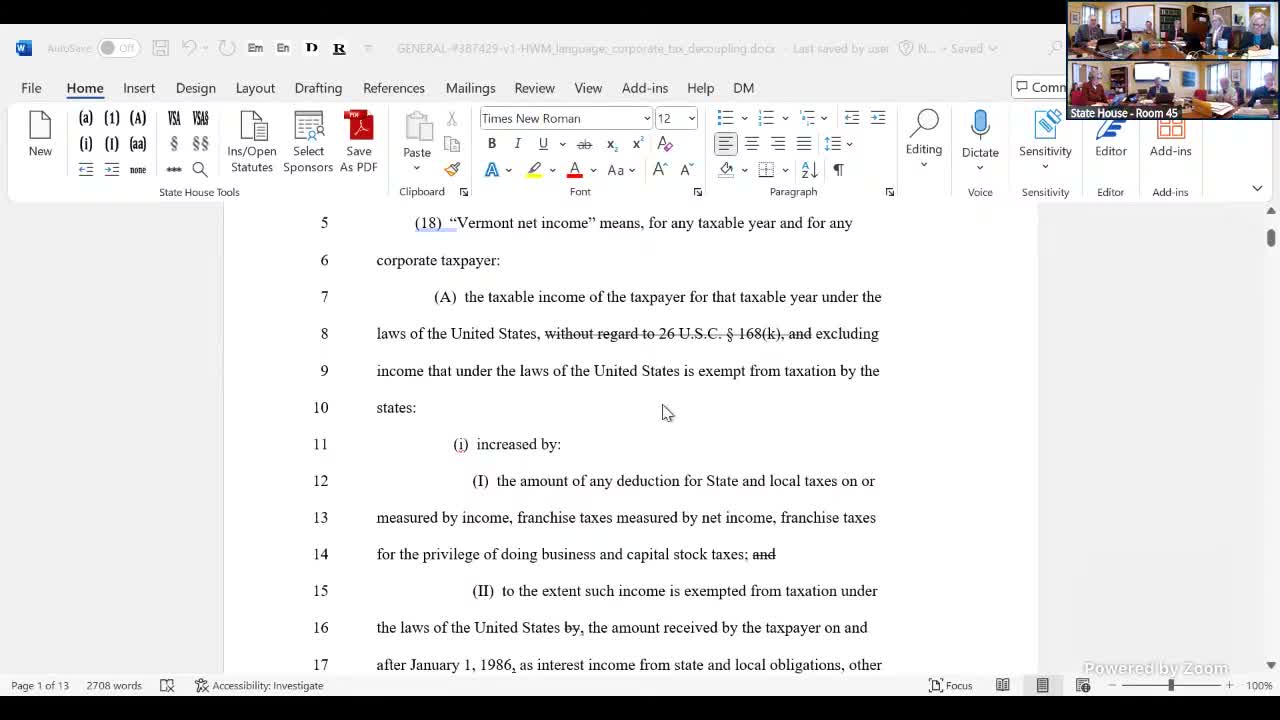This screenshot has width=1280, height=720.
Task: Click the Focus button in status bar
Action: (x=950, y=685)
